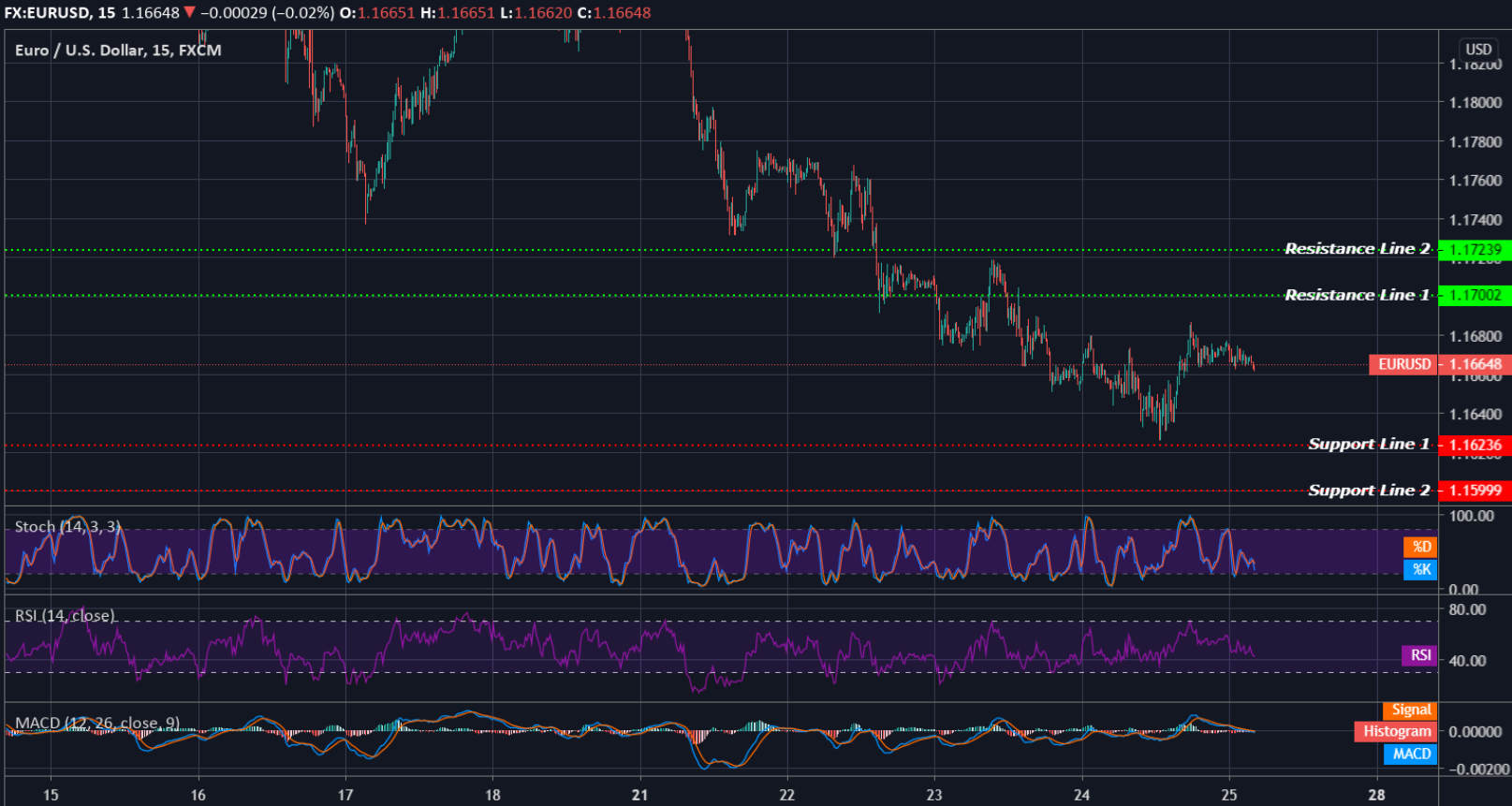Click date 25 on the time axis
Image resolution: width=1512 pixels, height=806 pixels.
1229,795
